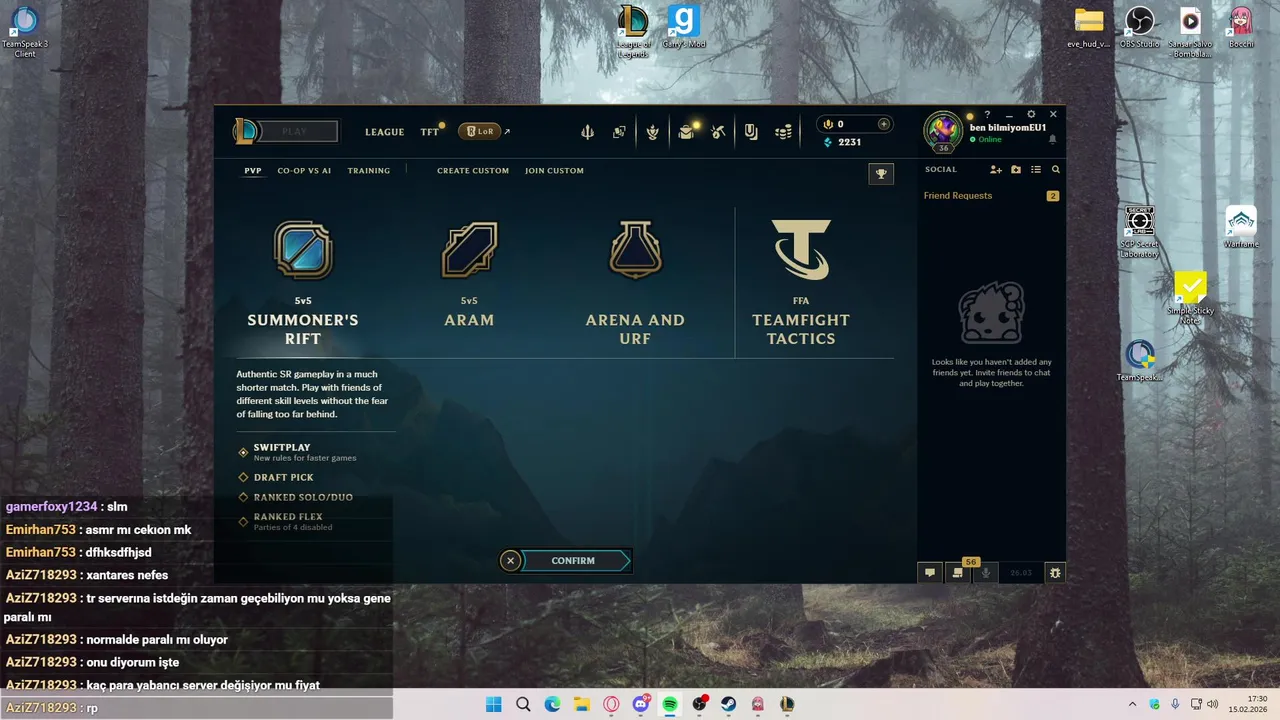1280x720 pixels.
Task: Open the Your Shop tag icon
Action: (751, 132)
